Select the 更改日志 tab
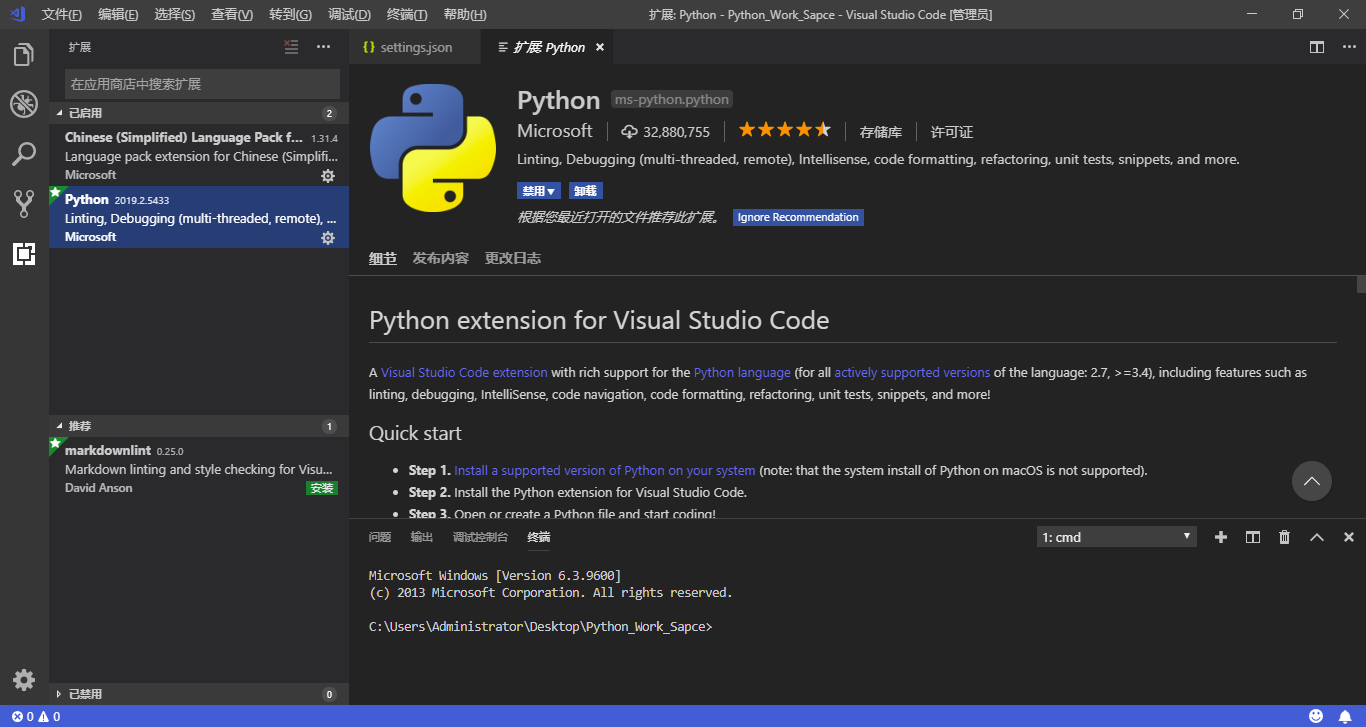Image resolution: width=1366 pixels, height=727 pixels. click(x=513, y=258)
